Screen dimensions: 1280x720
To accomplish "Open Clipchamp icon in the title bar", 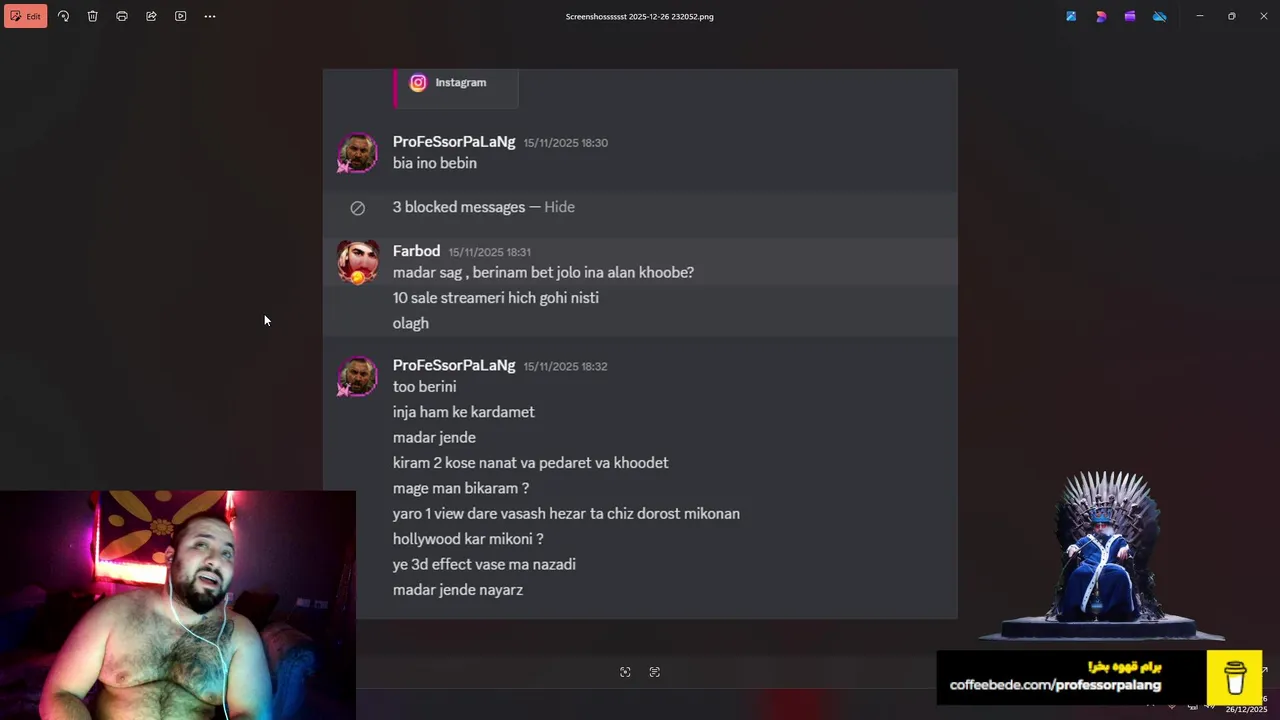I will point(1130,16).
